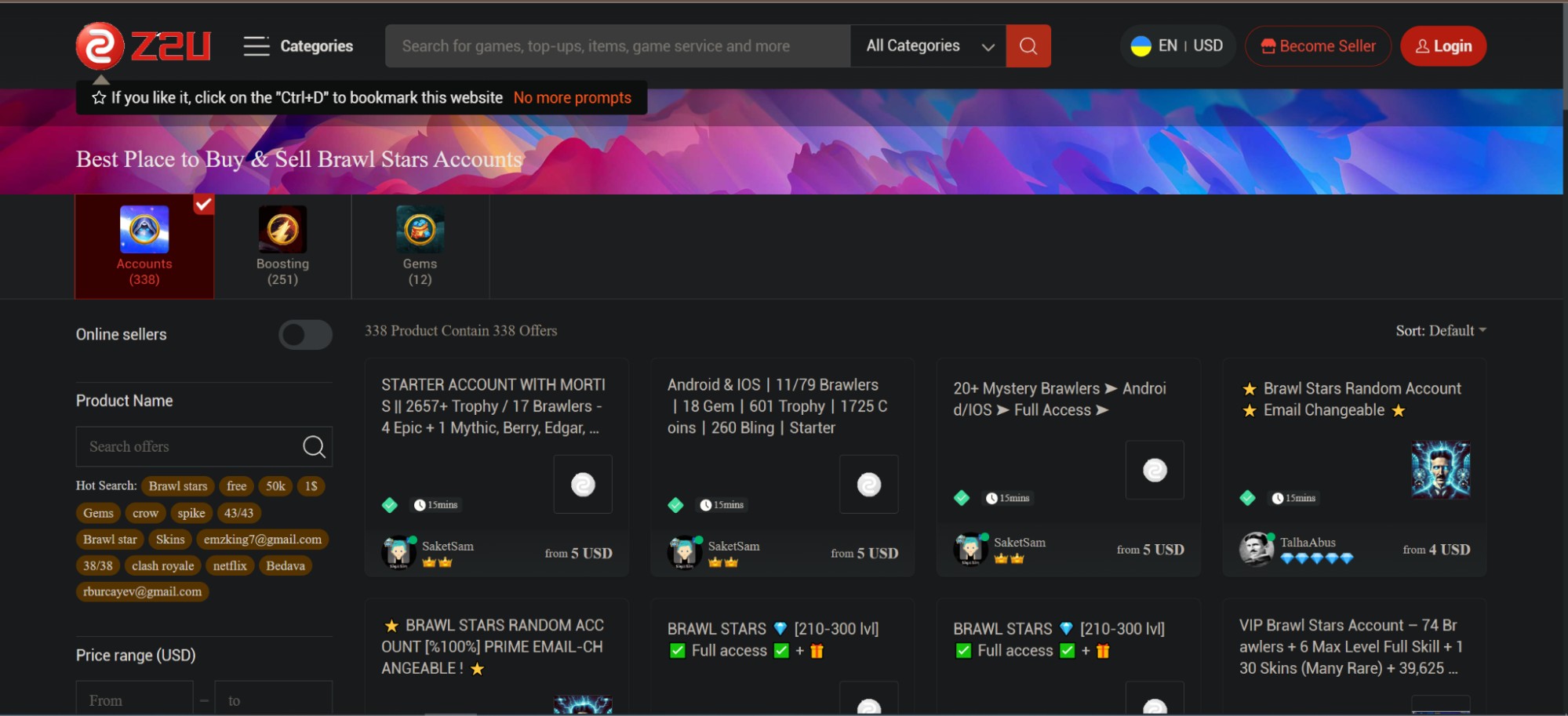
Task: Click the orange search magnifier button
Action: pos(1028,46)
